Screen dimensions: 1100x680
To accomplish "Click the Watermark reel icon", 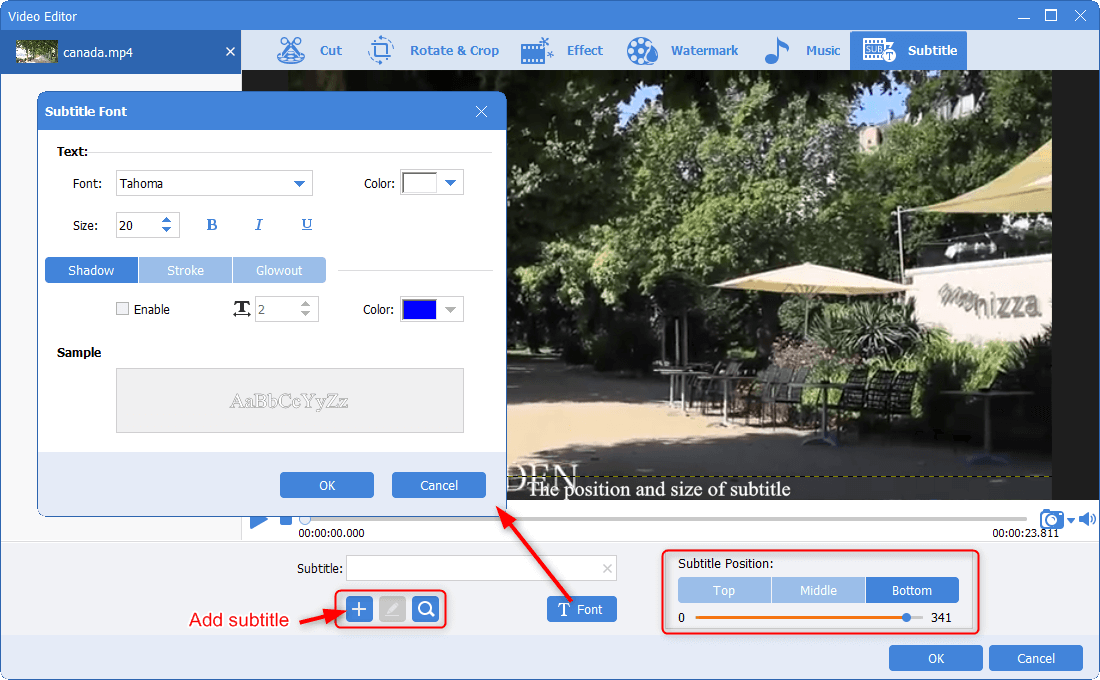I will point(642,51).
